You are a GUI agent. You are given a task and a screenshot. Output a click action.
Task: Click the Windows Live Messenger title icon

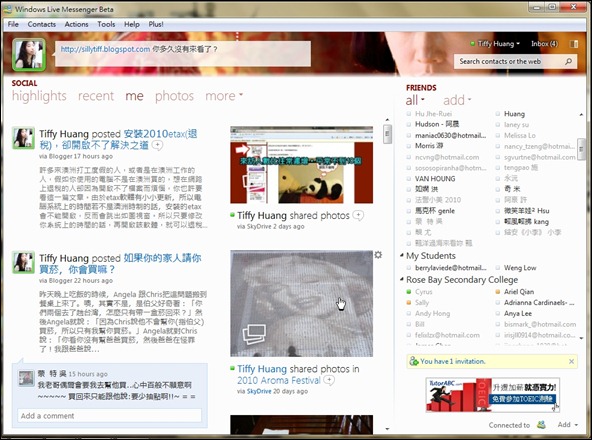click(x=8, y=9)
